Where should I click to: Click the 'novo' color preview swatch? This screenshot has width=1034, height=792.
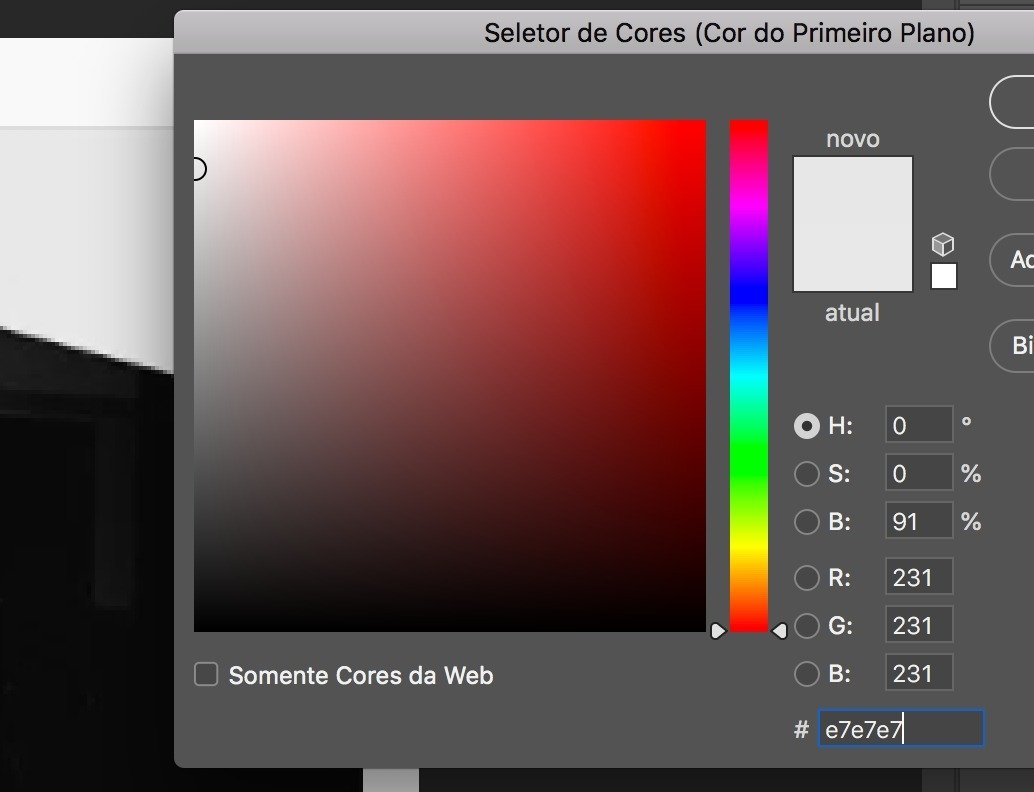[x=852, y=190]
